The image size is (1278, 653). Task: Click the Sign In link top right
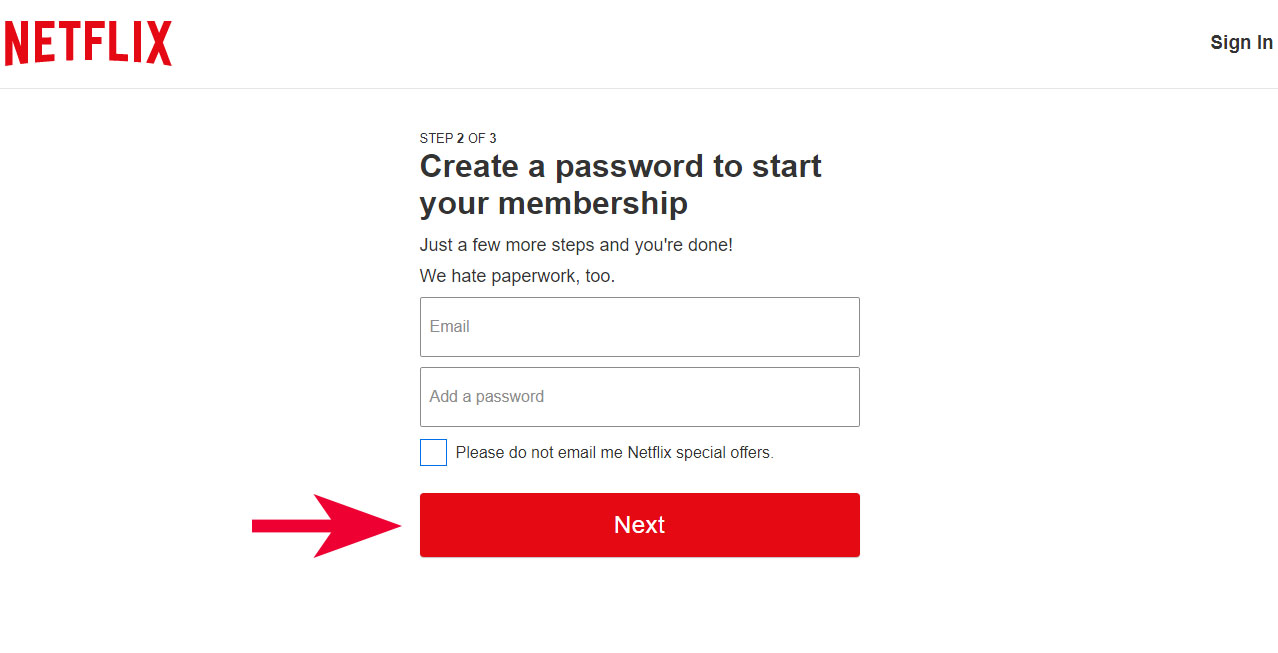click(1240, 42)
